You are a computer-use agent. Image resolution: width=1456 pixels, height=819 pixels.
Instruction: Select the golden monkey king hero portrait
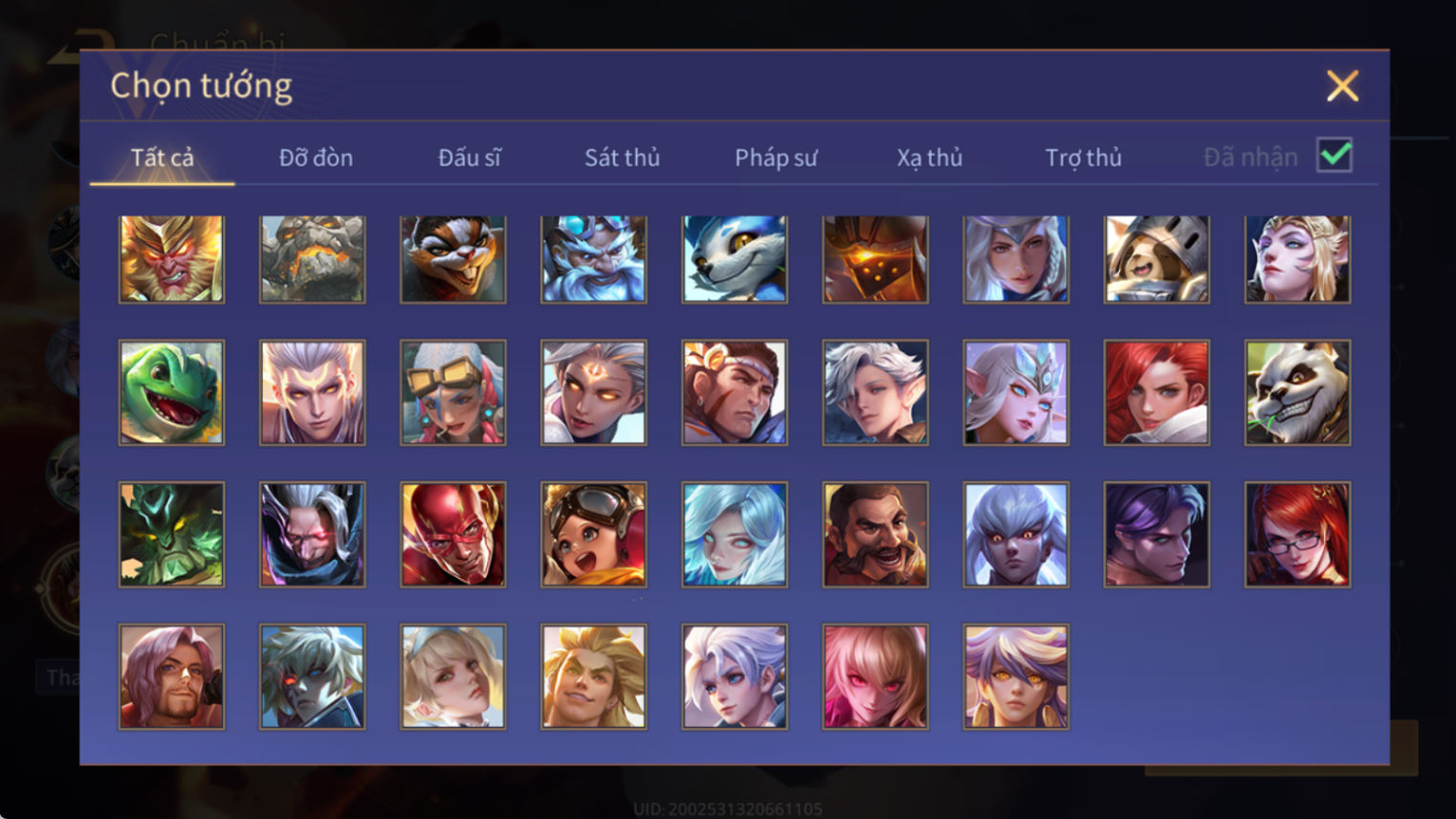[171, 258]
